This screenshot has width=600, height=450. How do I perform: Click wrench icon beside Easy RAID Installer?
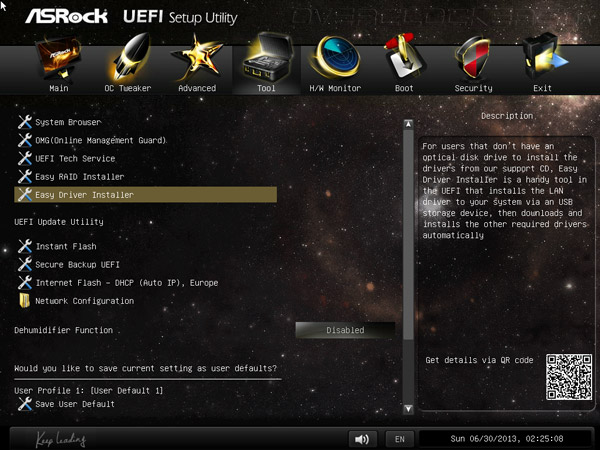click(25, 176)
